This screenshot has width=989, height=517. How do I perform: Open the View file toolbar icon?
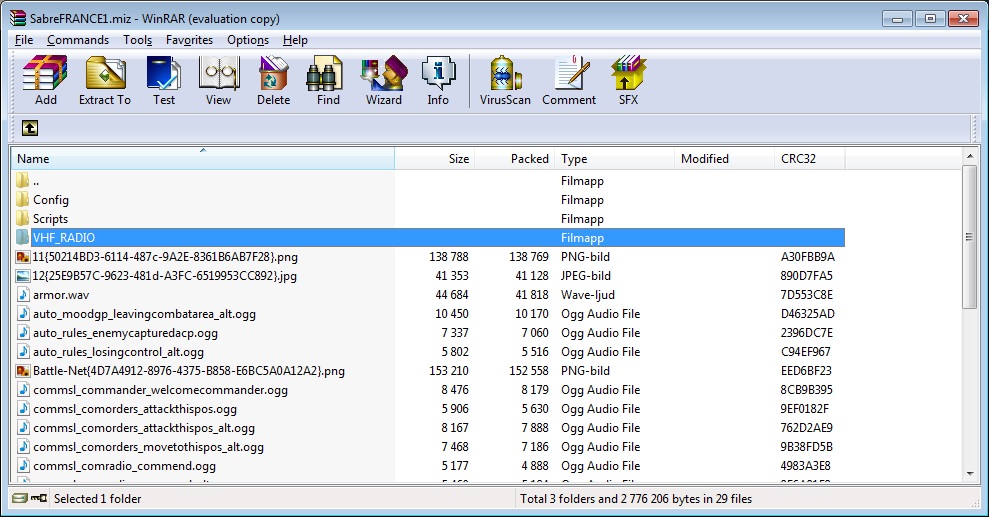coord(218,73)
